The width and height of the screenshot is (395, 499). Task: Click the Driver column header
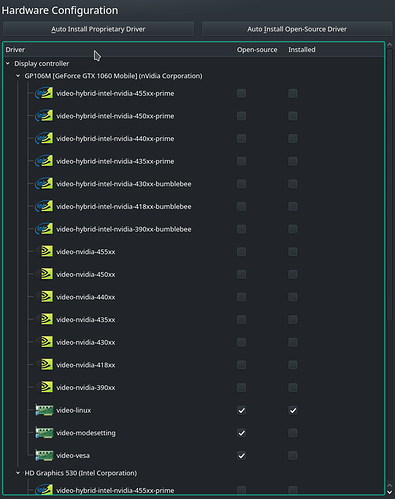pyautogui.click(x=15, y=50)
